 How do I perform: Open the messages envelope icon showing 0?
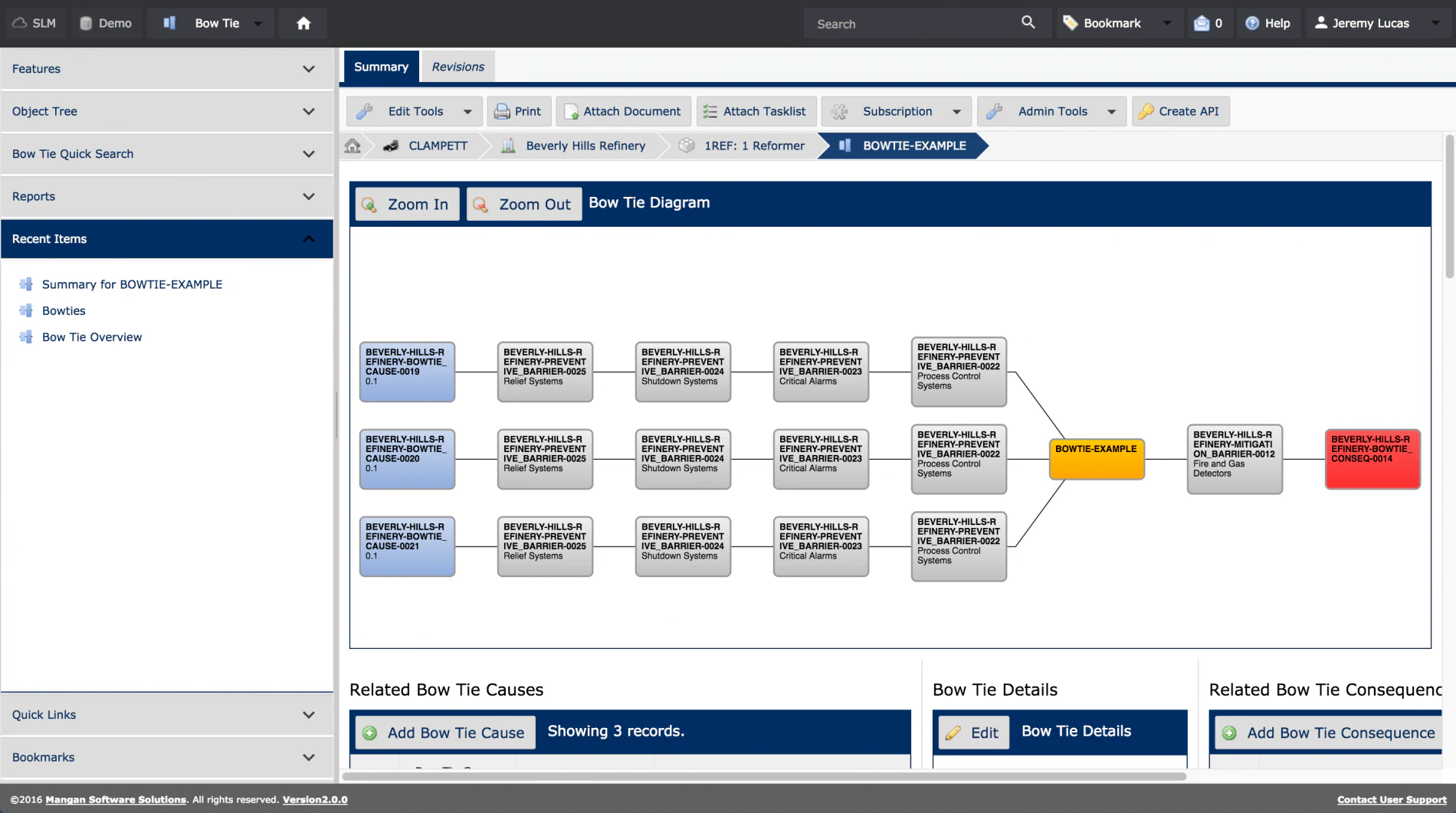pos(1200,23)
